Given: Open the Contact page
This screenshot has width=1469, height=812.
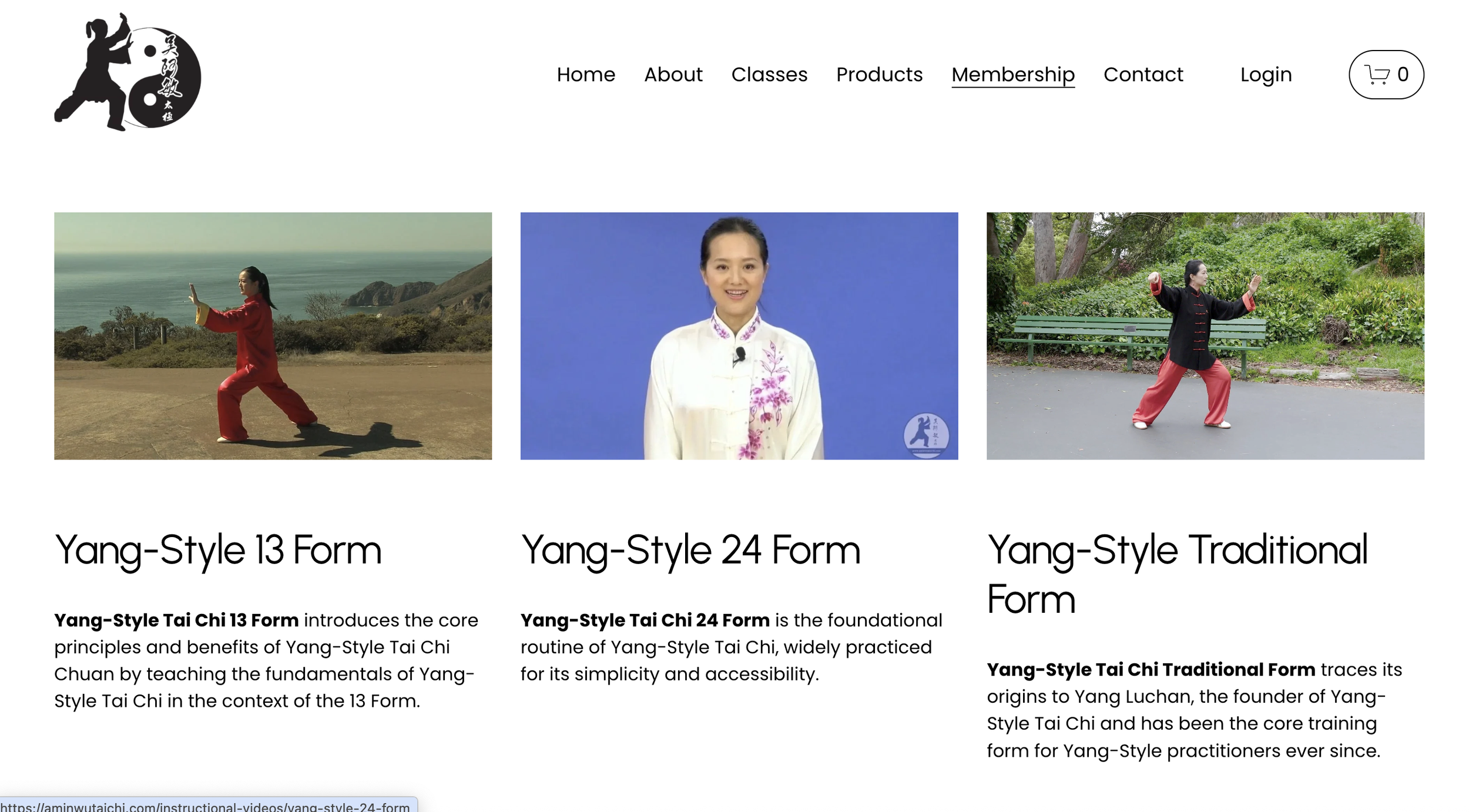Looking at the screenshot, I should 1143,75.
